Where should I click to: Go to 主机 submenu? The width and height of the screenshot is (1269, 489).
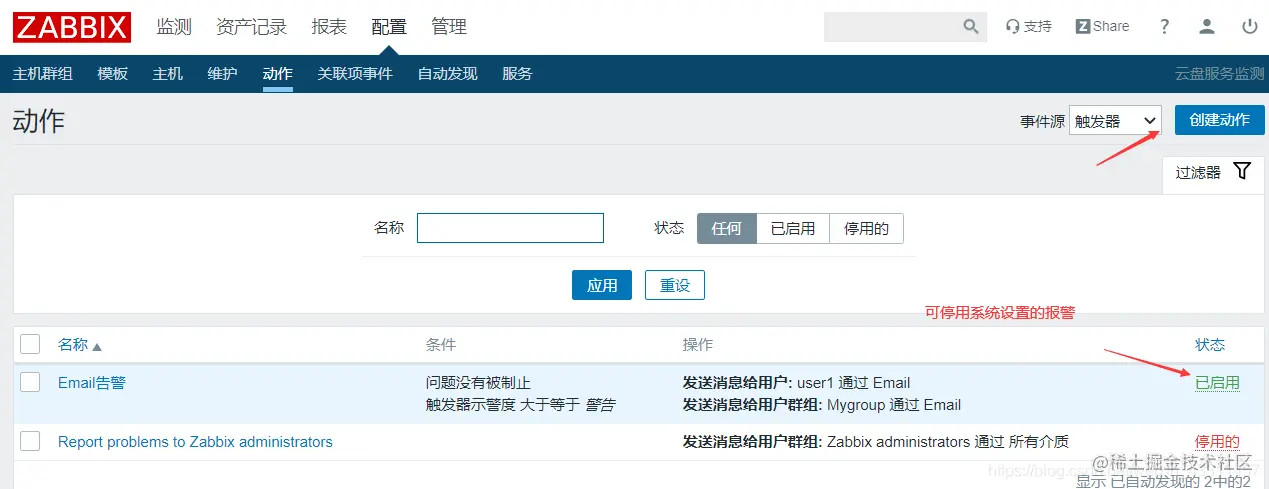pyautogui.click(x=168, y=74)
